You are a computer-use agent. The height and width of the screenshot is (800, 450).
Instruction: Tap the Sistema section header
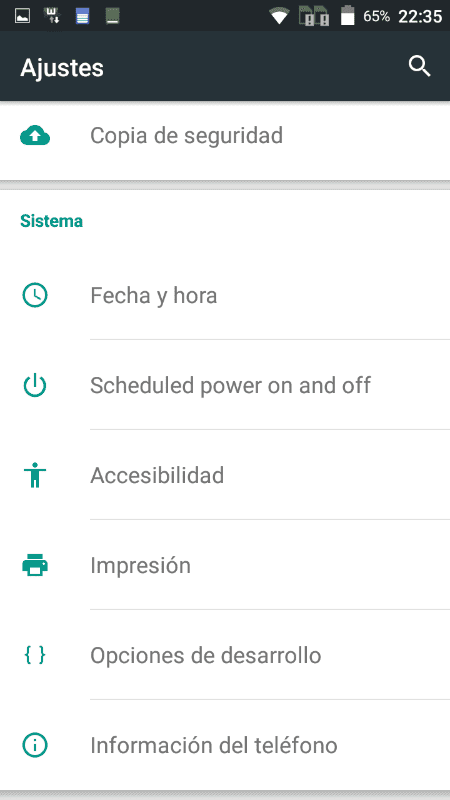coord(52,221)
